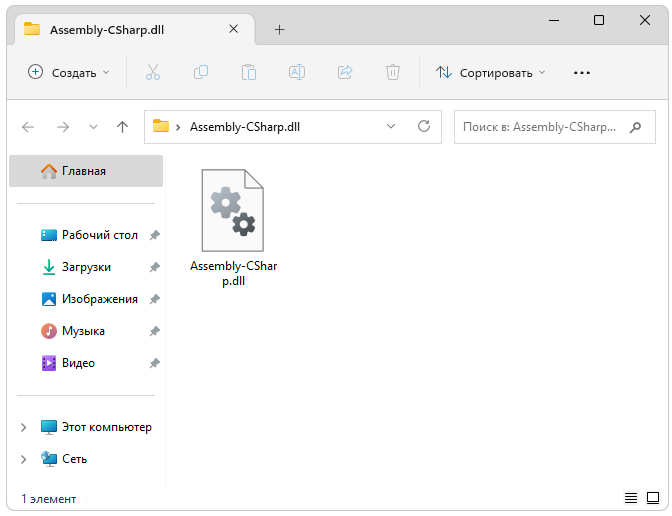The width and height of the screenshot is (672, 516).
Task: Switch to large icons view
Action: 653,498
